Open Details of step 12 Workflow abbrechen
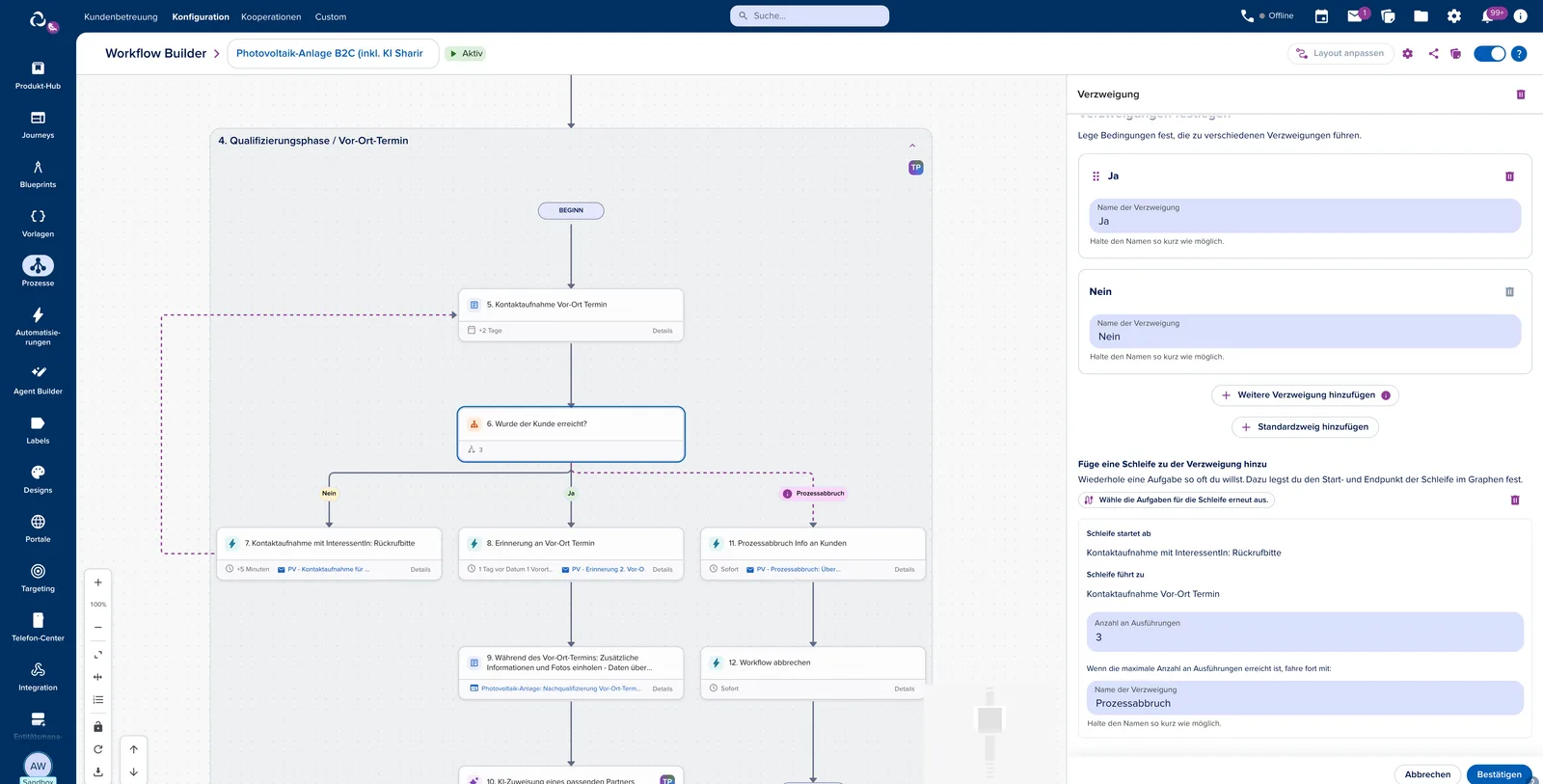The width and height of the screenshot is (1543, 784). pos(905,689)
